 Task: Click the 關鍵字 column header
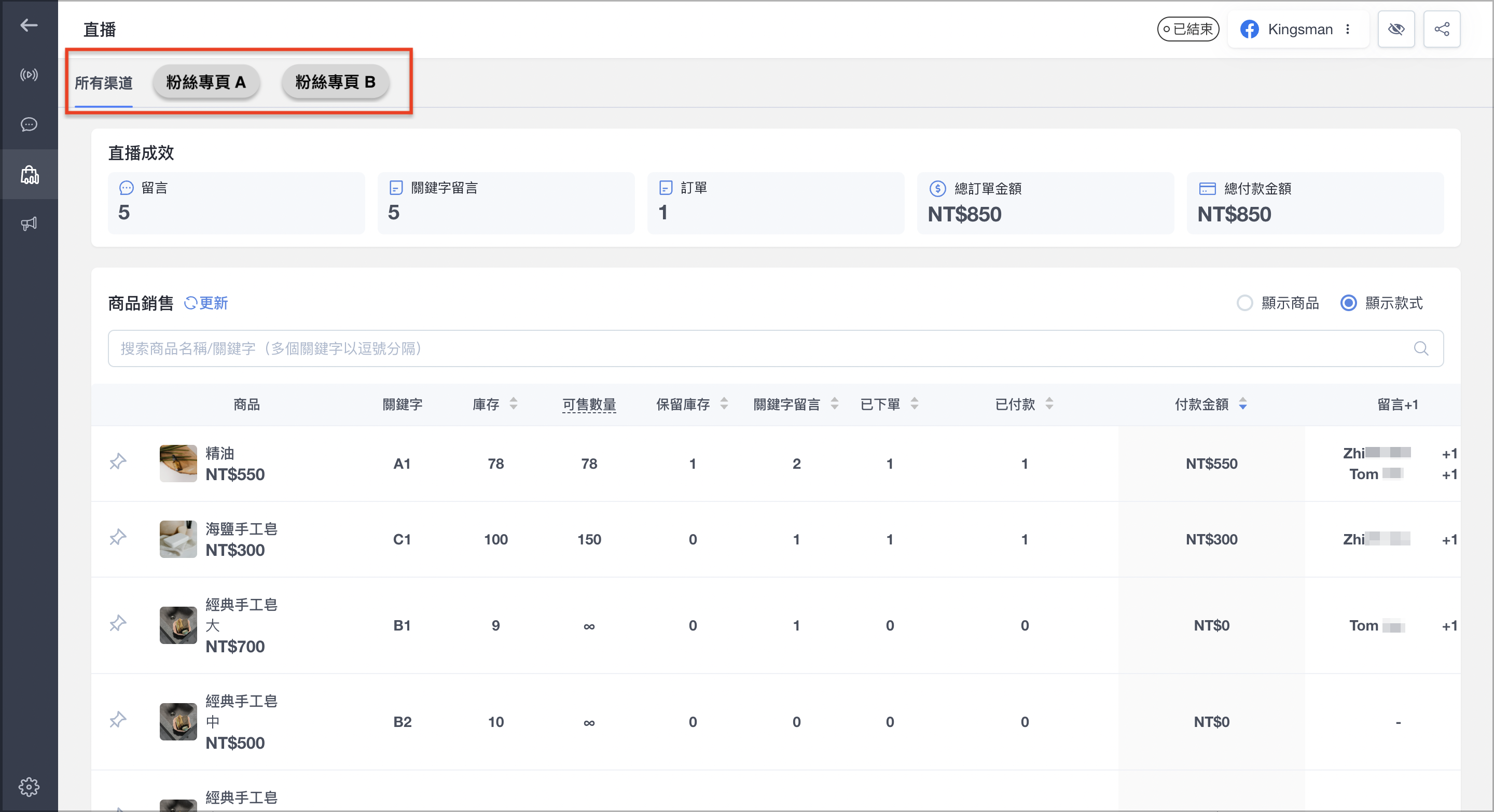(402, 404)
